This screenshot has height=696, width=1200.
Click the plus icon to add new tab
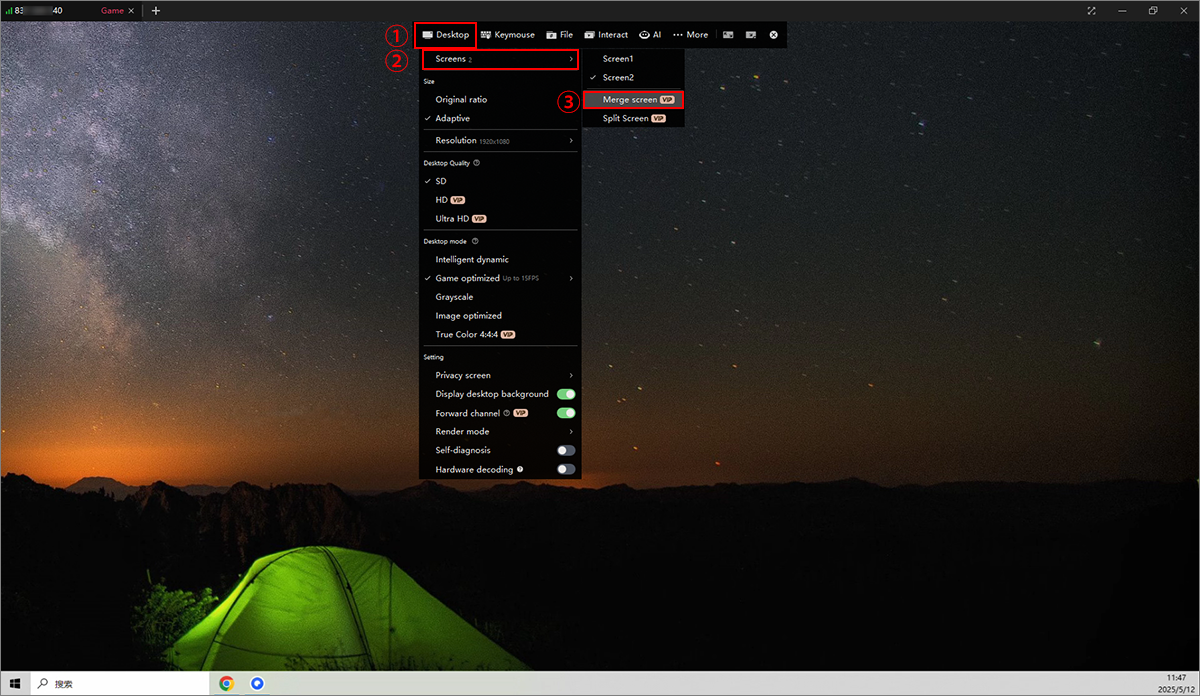point(155,10)
